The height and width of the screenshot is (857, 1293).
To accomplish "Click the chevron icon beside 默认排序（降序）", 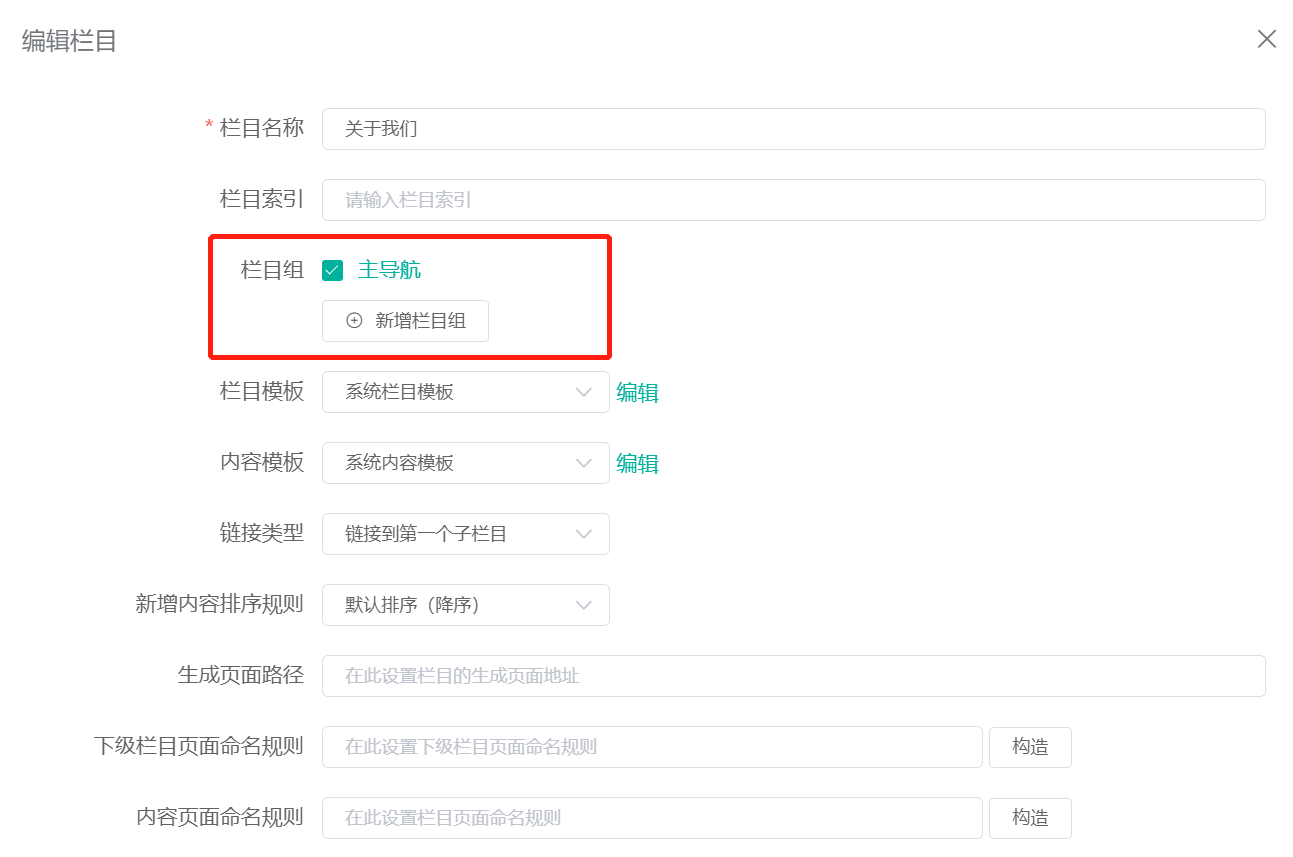I will click(x=586, y=605).
